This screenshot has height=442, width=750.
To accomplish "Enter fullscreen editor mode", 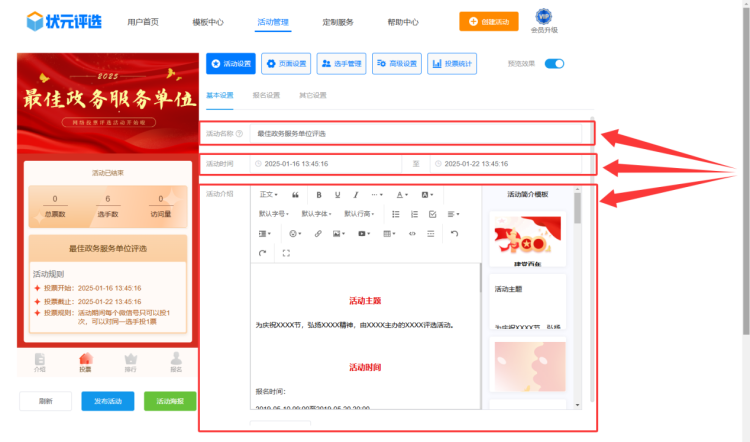I will [286, 253].
